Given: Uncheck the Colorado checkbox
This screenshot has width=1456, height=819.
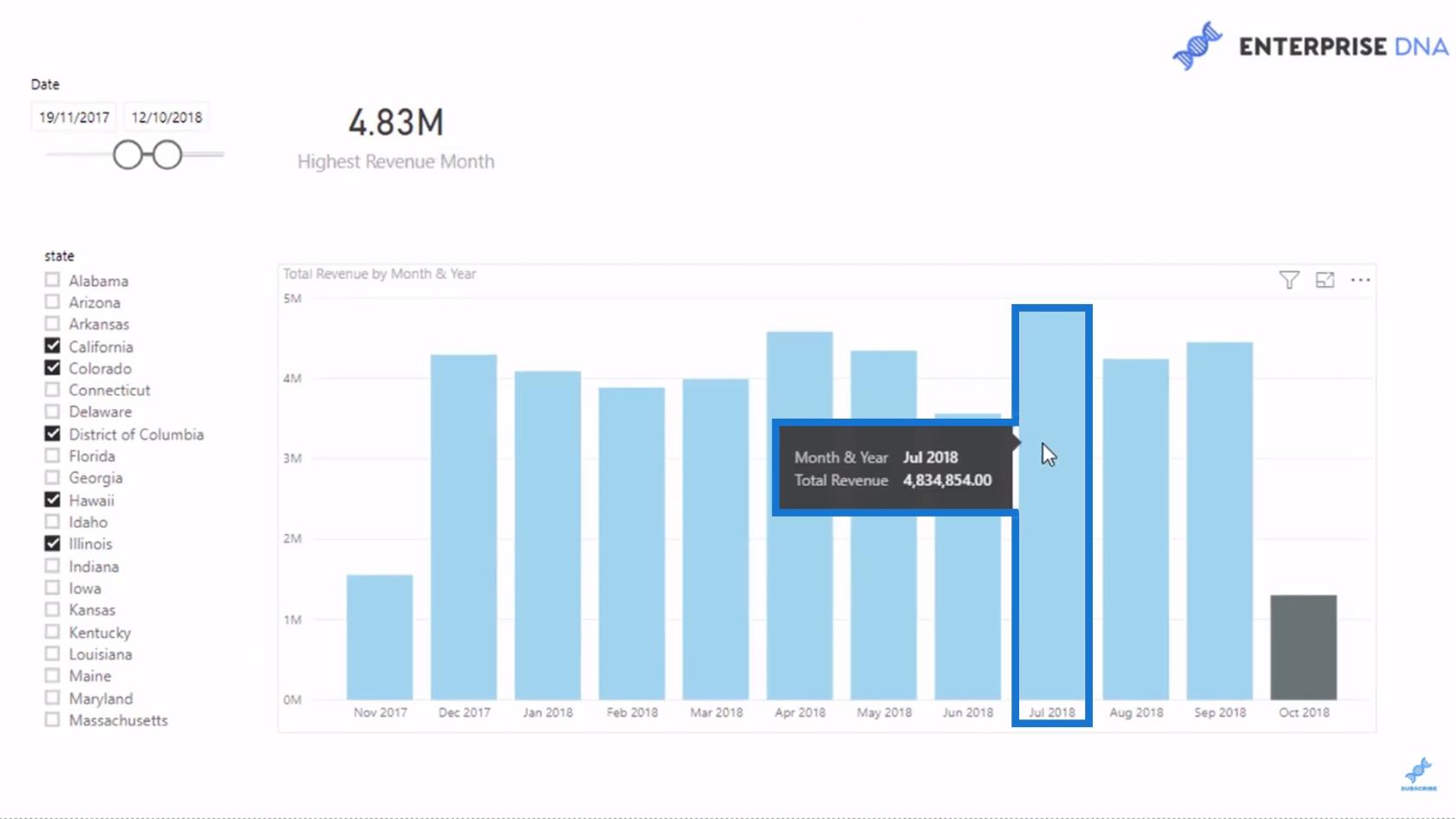Looking at the screenshot, I should [x=53, y=367].
